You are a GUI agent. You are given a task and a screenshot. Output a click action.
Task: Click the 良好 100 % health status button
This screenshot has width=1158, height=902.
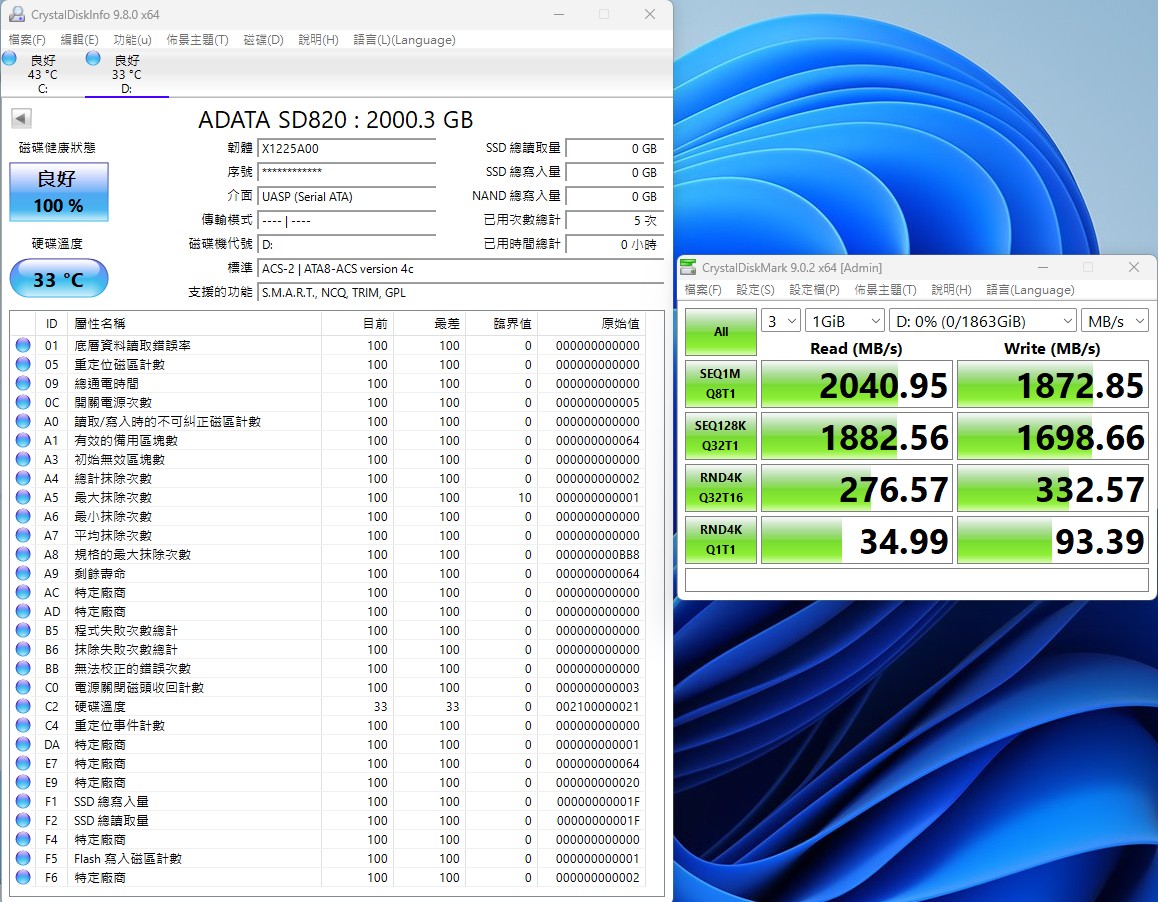click(x=59, y=192)
